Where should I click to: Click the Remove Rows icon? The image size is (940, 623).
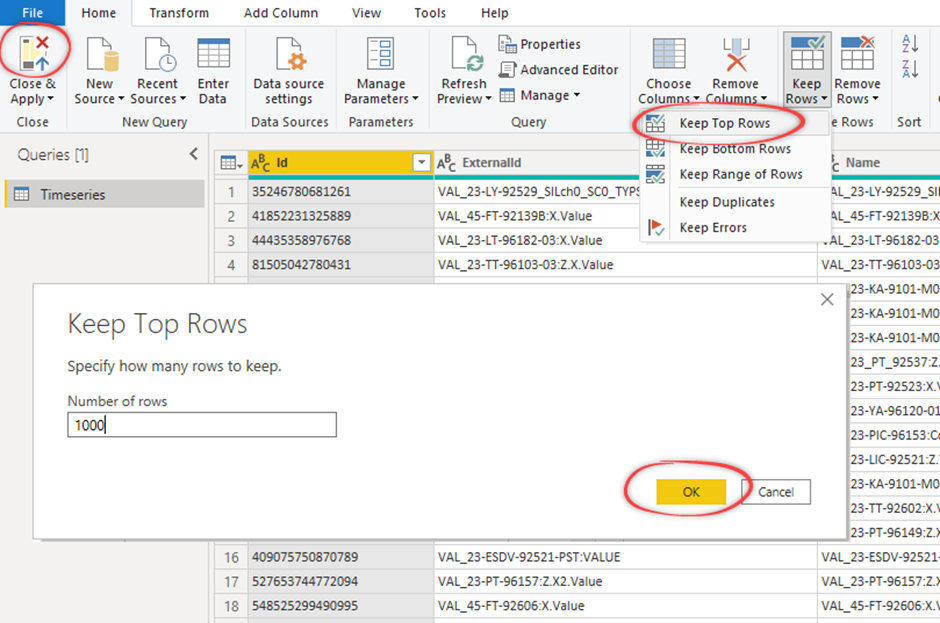[x=857, y=54]
